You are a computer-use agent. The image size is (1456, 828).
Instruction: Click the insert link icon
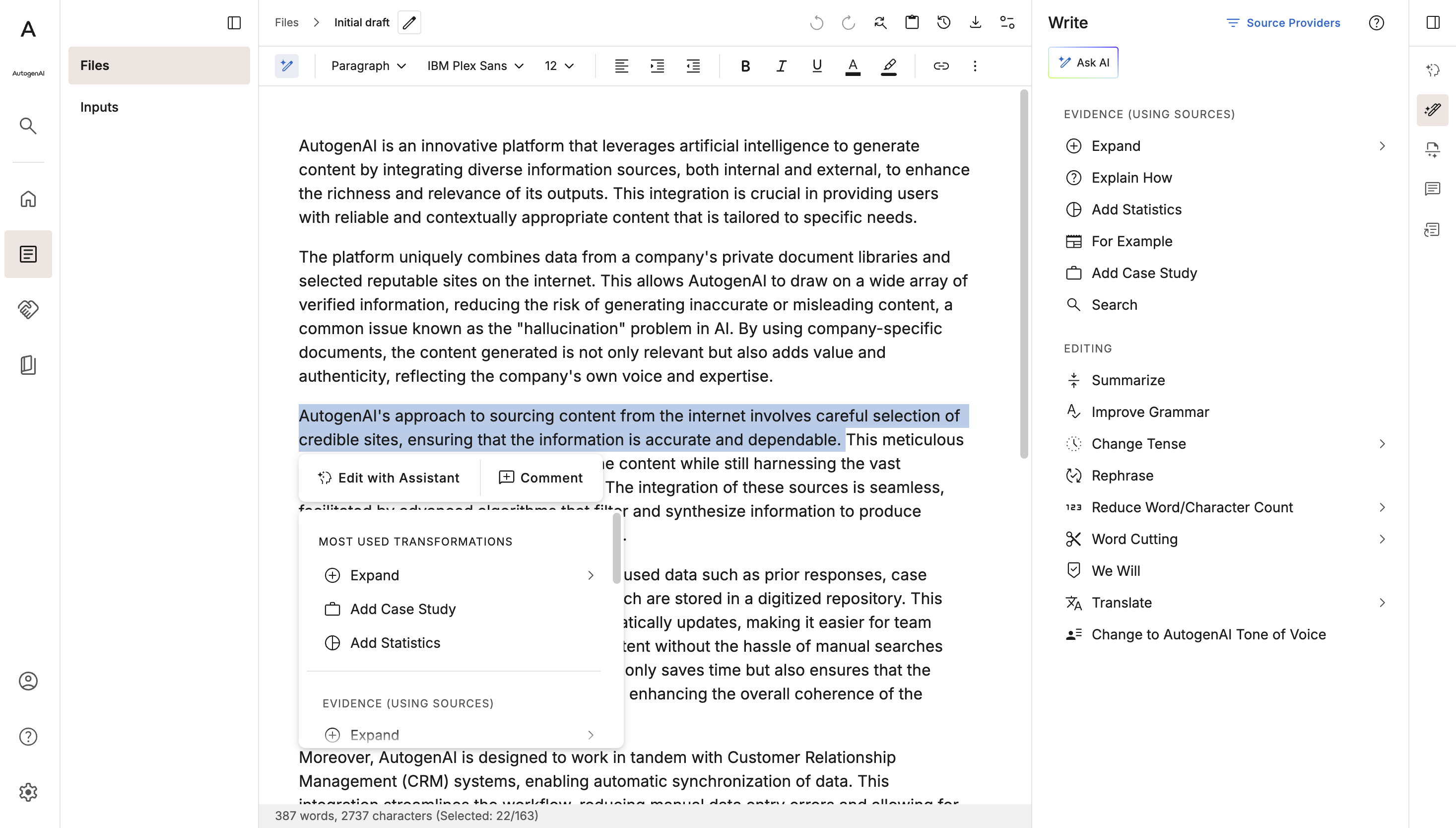(x=941, y=66)
